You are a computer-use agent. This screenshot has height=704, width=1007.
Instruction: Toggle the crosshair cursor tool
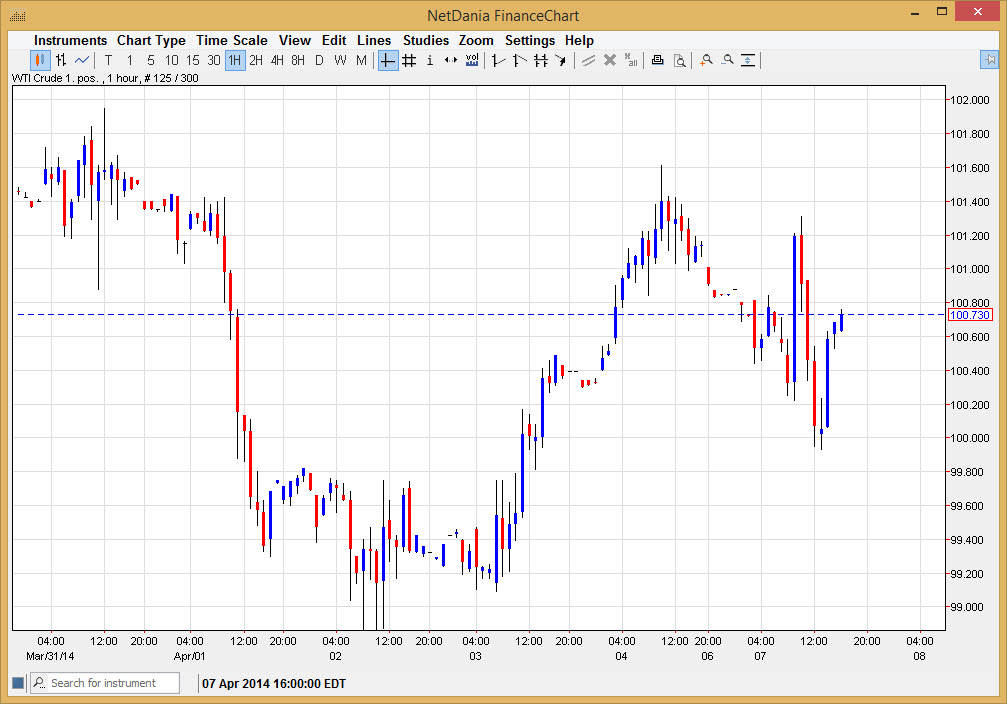[x=387, y=60]
